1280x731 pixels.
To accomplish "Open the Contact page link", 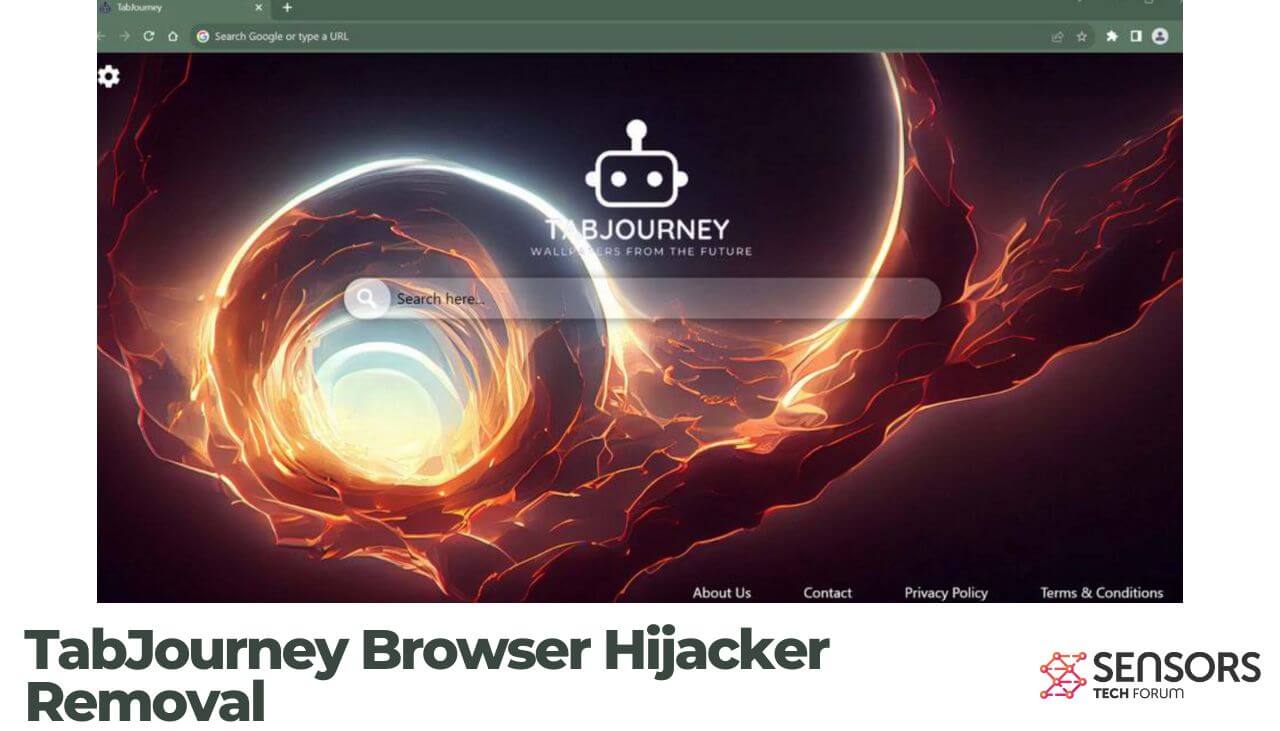I will pyautogui.click(x=827, y=592).
